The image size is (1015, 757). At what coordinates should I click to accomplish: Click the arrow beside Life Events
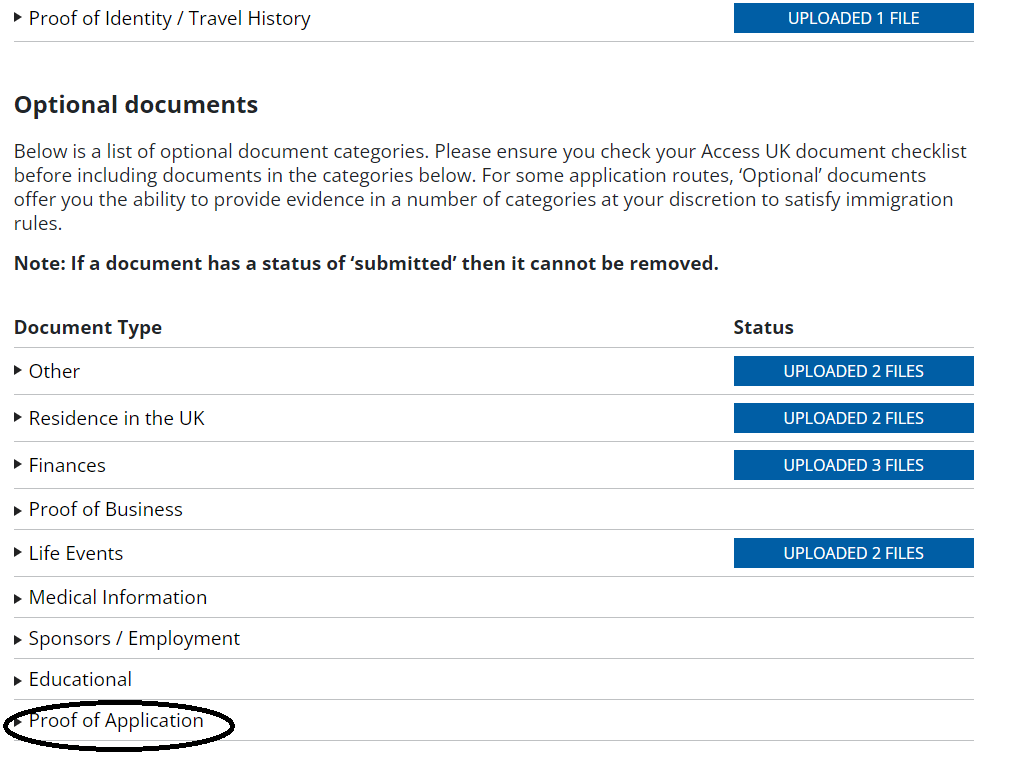18,553
